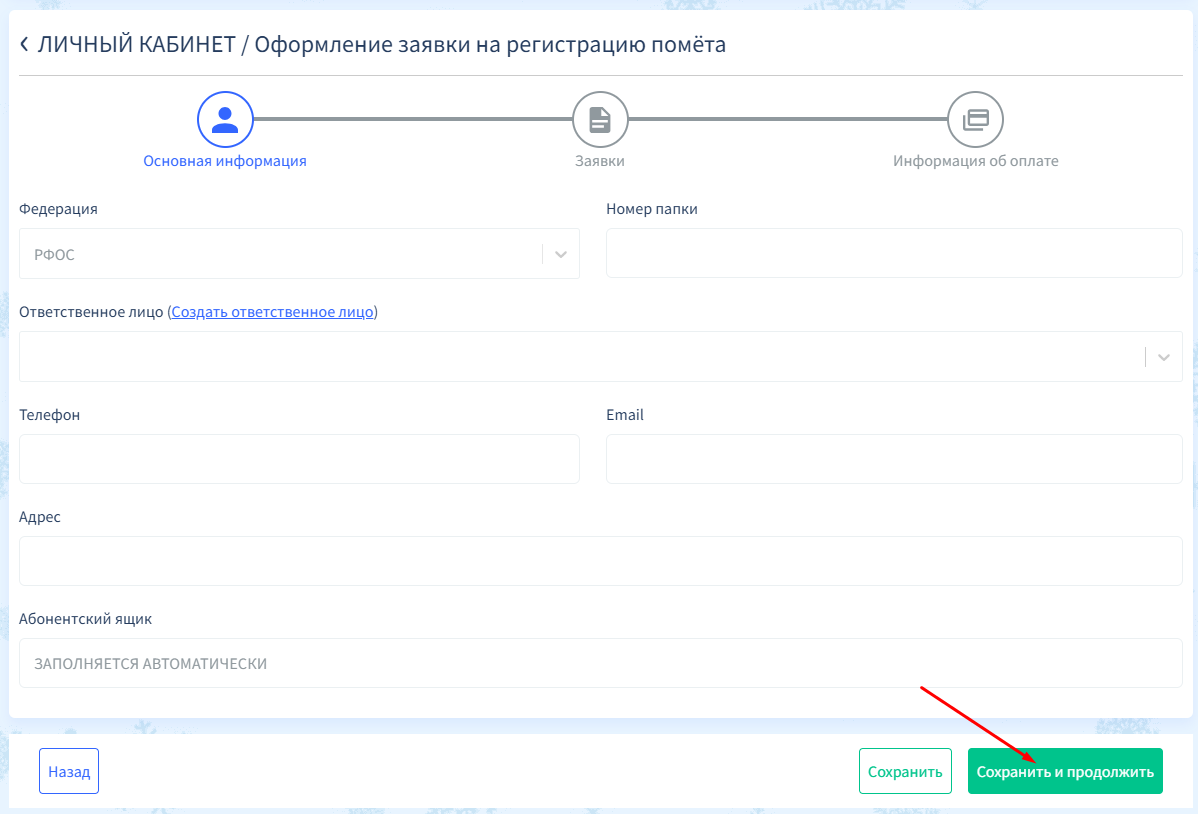The width and height of the screenshot is (1198, 814).
Task: Select the person icon step circle
Action: 225,120
